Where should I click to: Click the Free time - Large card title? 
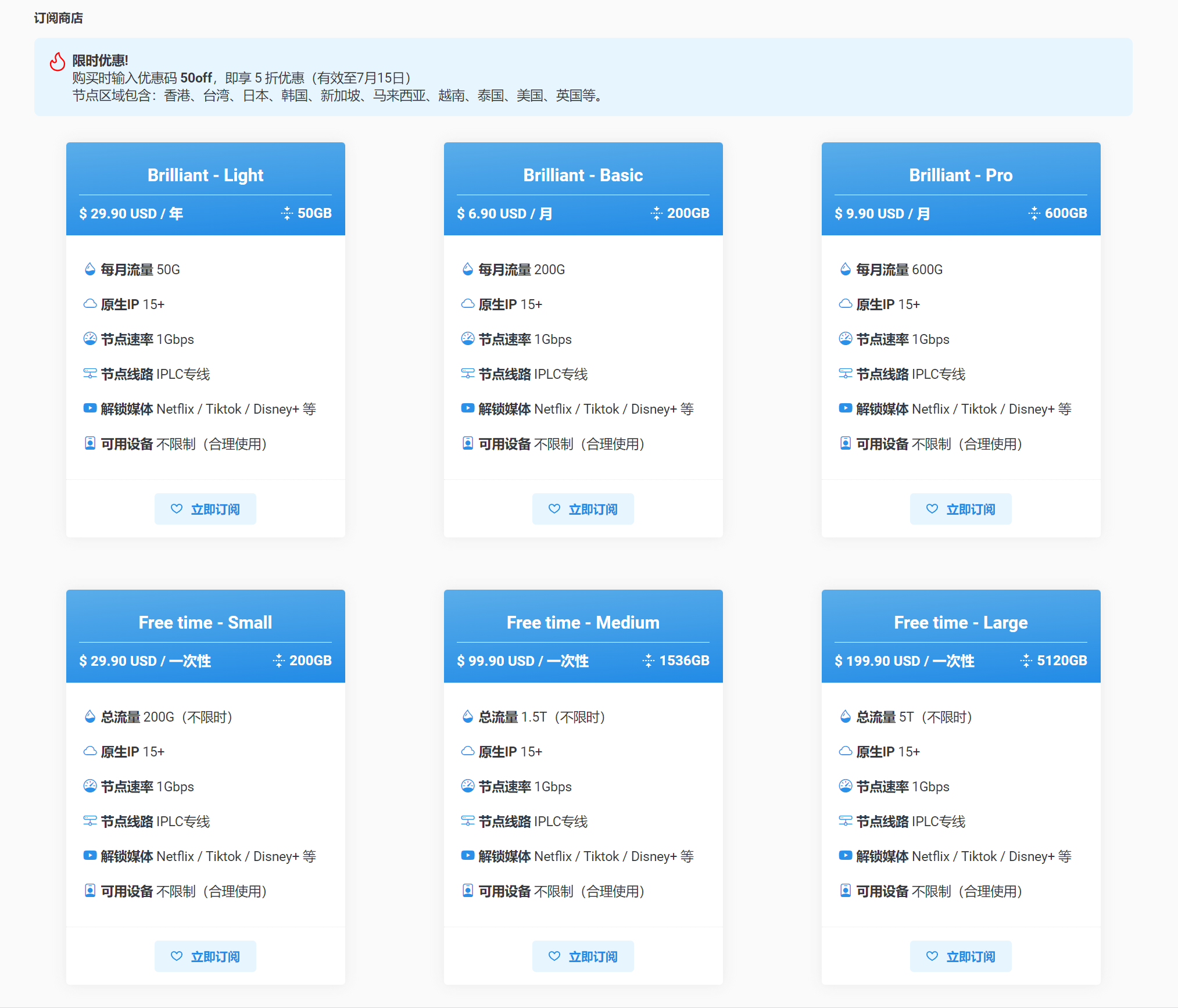(x=961, y=622)
